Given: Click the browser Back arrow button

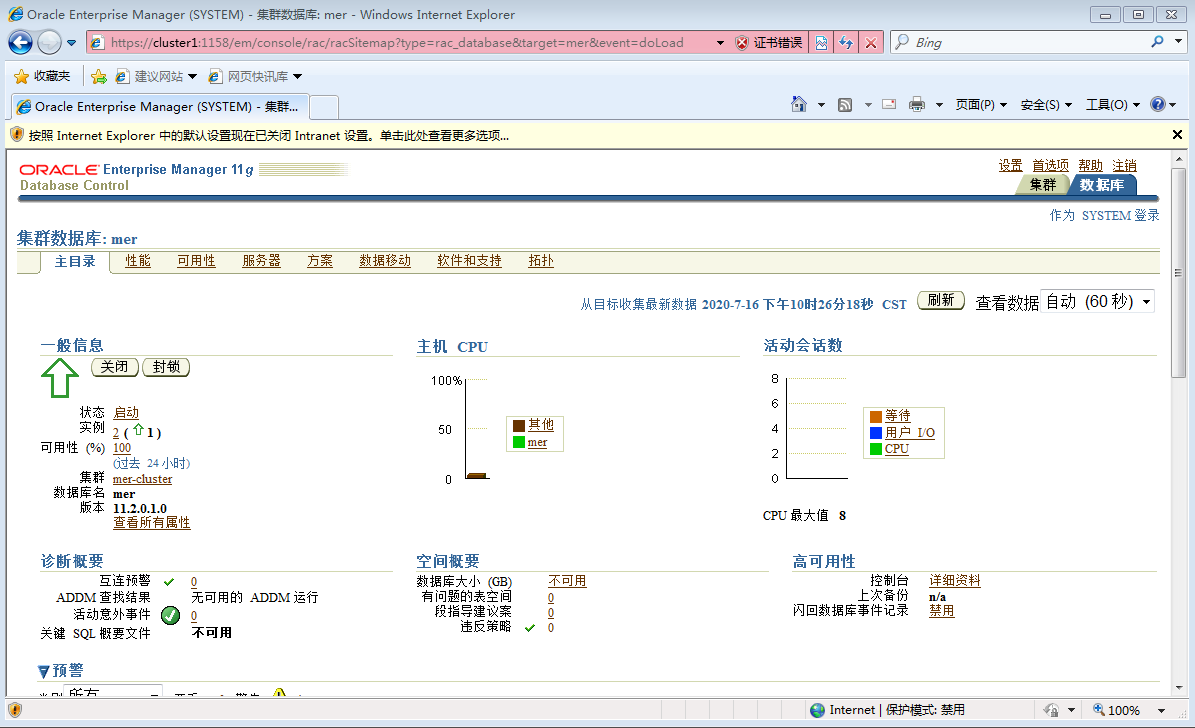Looking at the screenshot, I should pyautogui.click(x=21, y=43).
